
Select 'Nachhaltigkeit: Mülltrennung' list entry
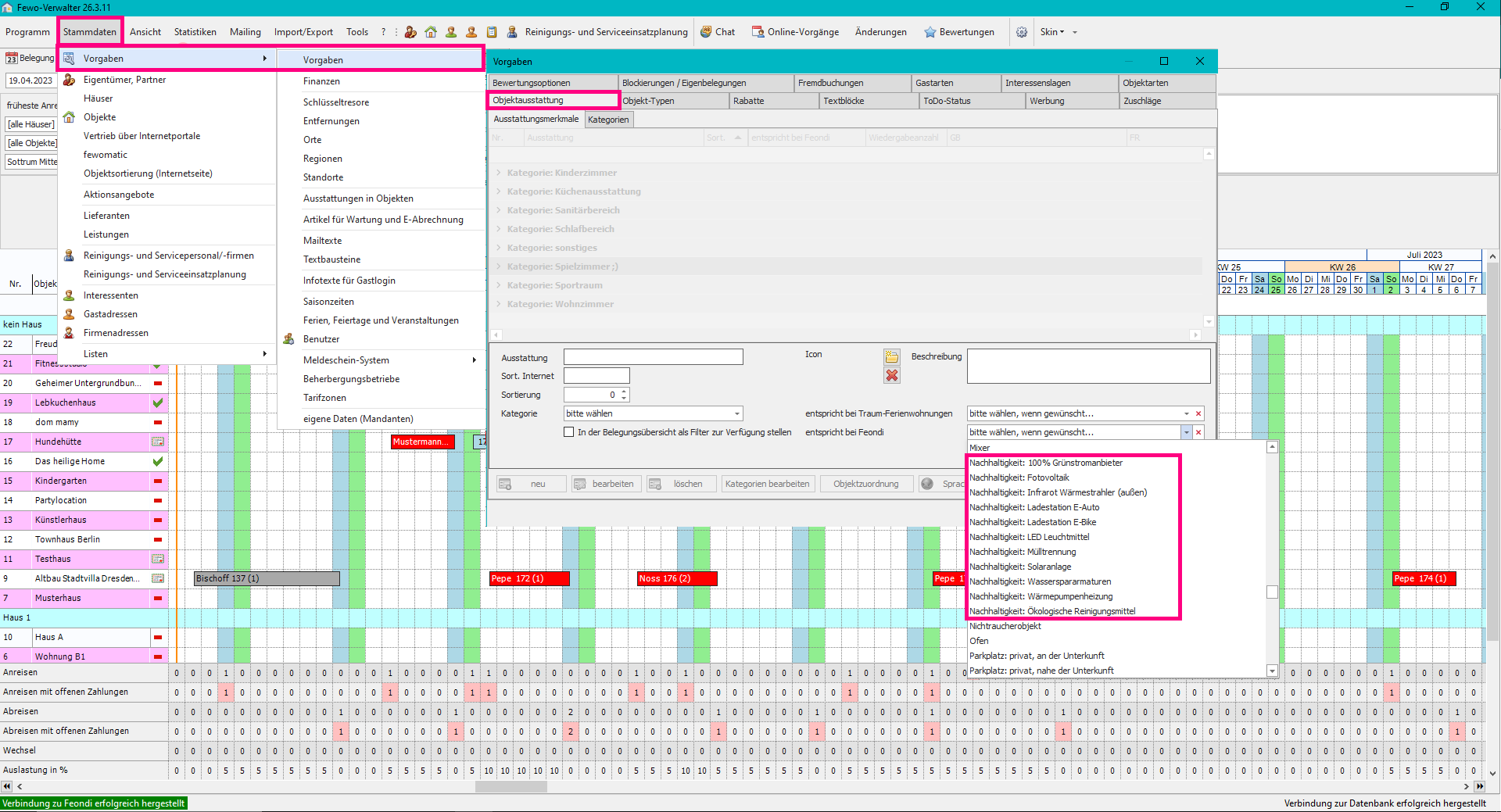pyautogui.click(x=1023, y=552)
